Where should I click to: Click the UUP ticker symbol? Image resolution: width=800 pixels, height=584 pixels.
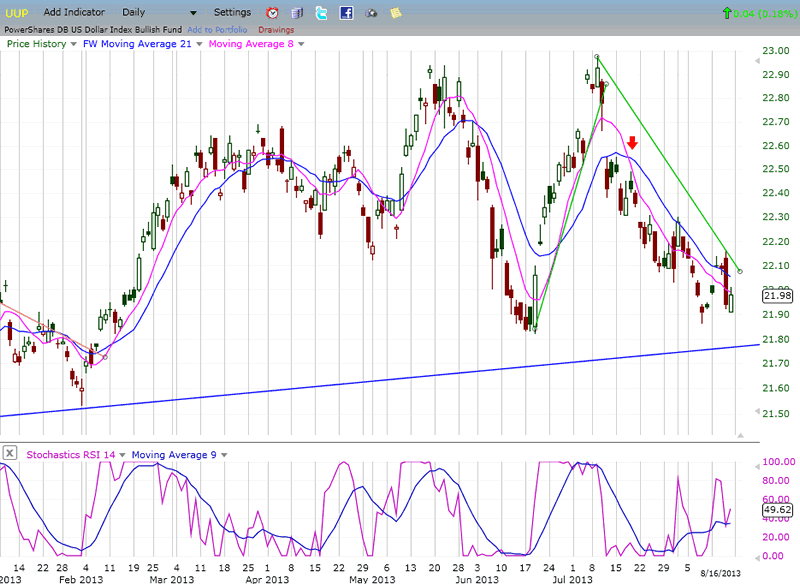[x=18, y=12]
